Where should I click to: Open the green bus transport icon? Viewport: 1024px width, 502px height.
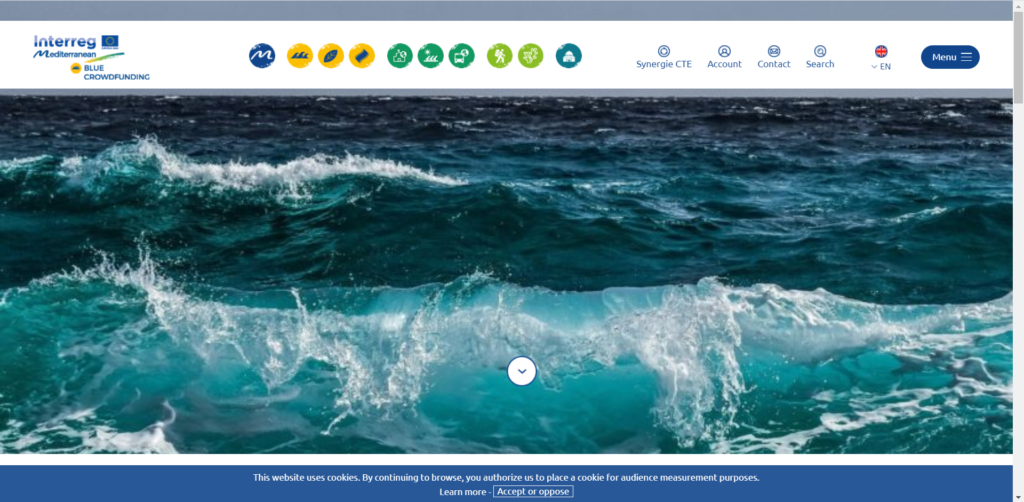[x=461, y=56]
